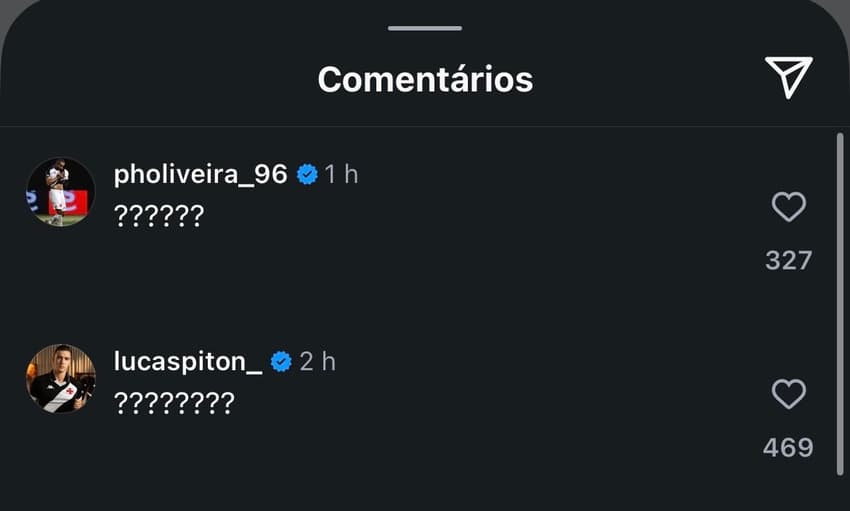Open pholiveira_96 profile picture

tap(60, 191)
